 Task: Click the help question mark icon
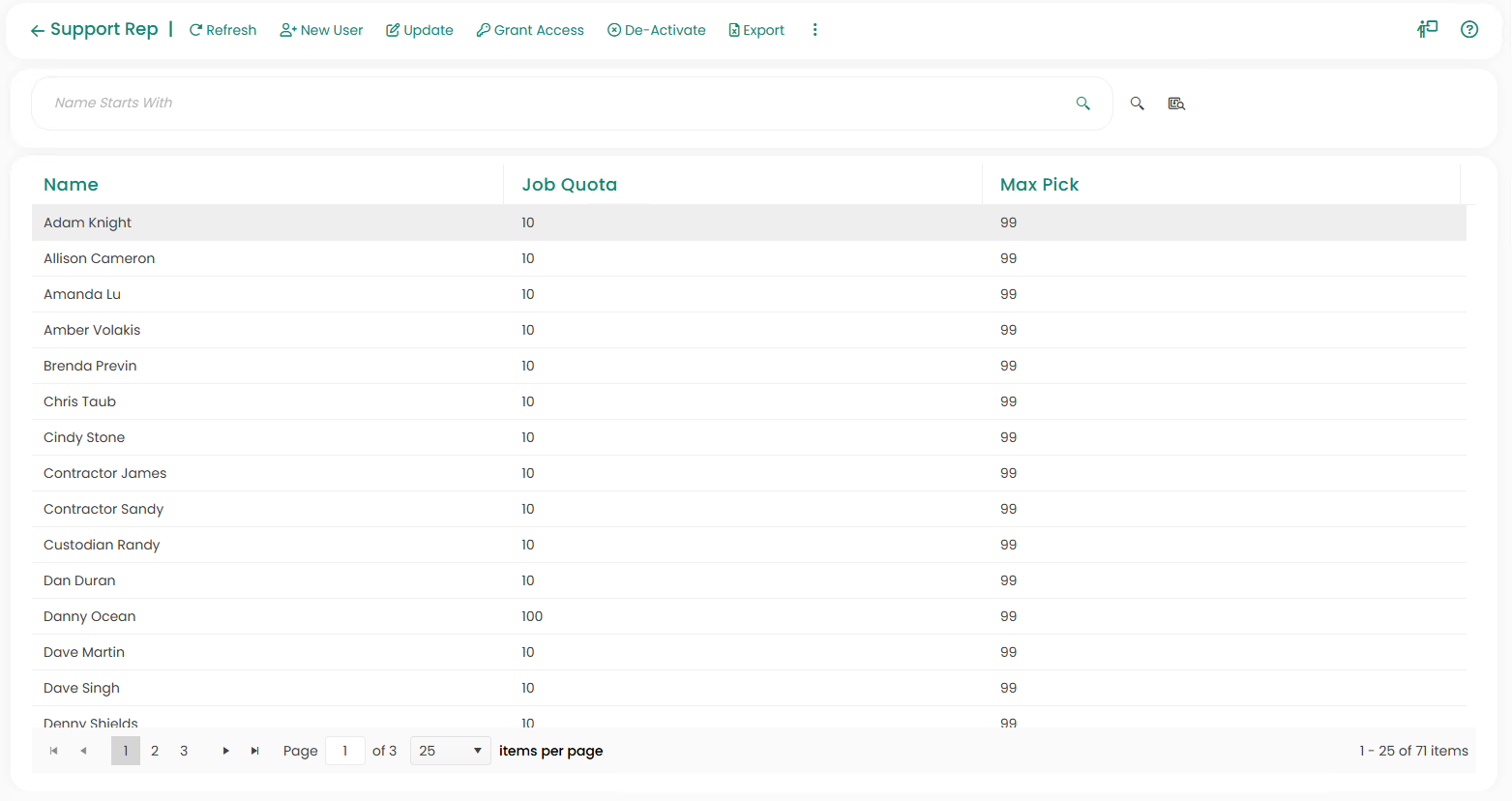1468,29
